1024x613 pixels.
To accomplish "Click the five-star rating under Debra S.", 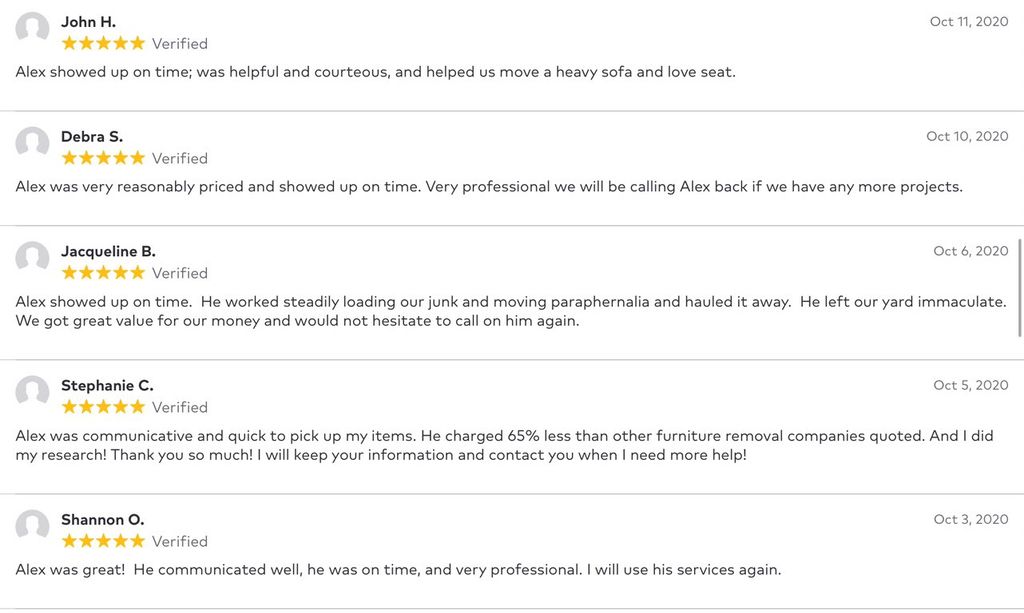I will point(103,158).
